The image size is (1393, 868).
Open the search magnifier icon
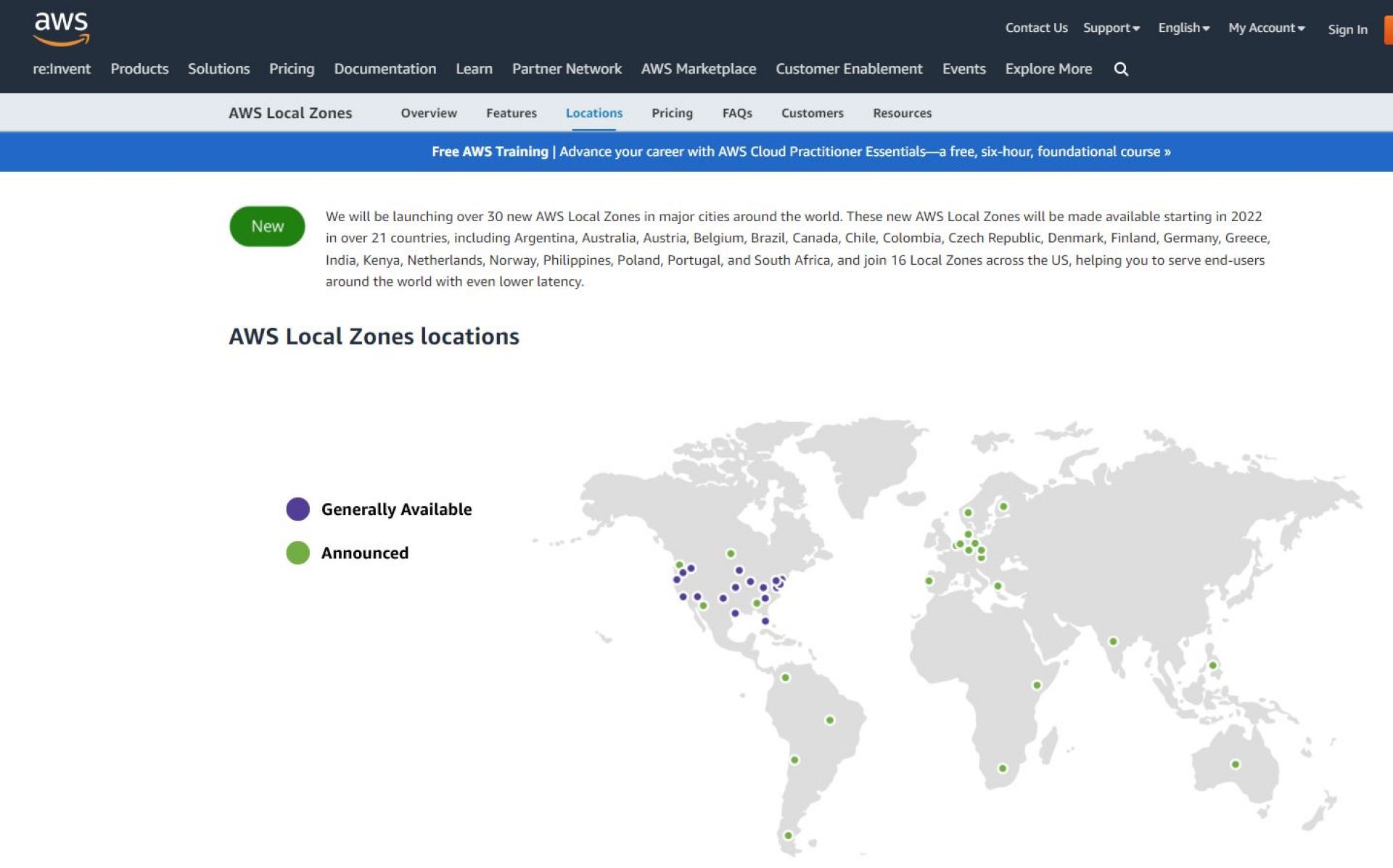click(x=1121, y=69)
